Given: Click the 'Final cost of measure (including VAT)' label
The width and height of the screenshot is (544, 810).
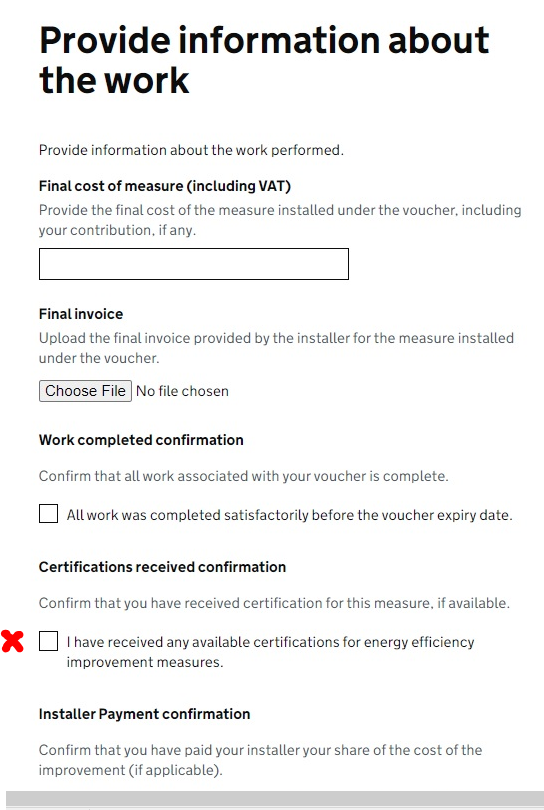Looking at the screenshot, I should [165, 186].
